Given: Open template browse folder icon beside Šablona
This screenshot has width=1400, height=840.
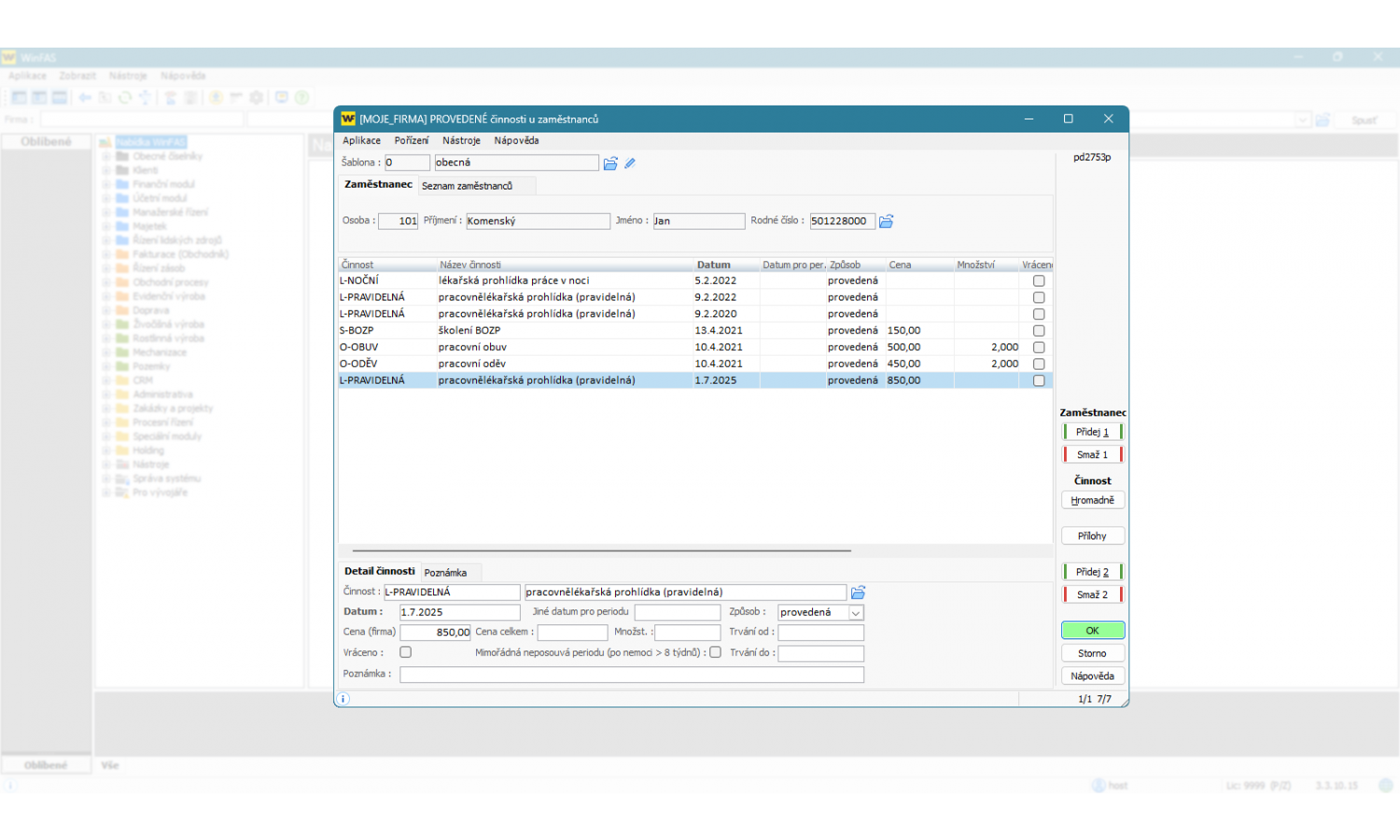Looking at the screenshot, I should tap(610, 163).
